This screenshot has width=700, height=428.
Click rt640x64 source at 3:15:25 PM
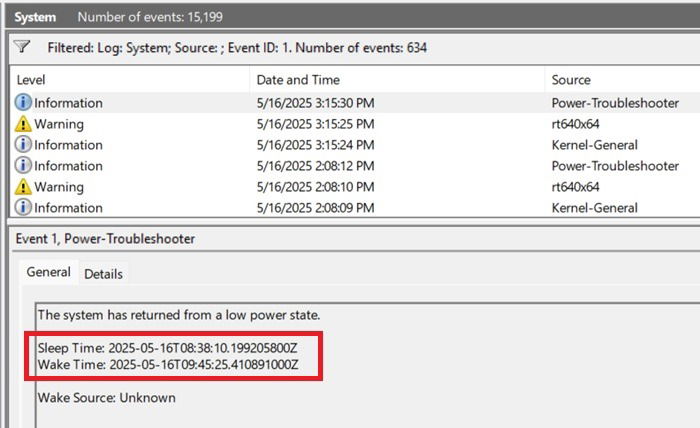point(575,124)
